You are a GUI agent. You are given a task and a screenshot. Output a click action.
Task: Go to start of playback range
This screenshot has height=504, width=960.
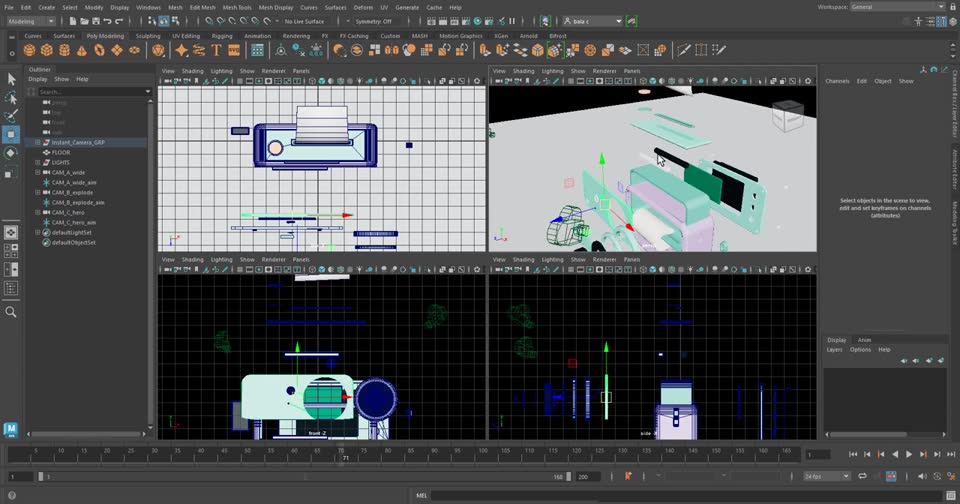(x=853, y=454)
